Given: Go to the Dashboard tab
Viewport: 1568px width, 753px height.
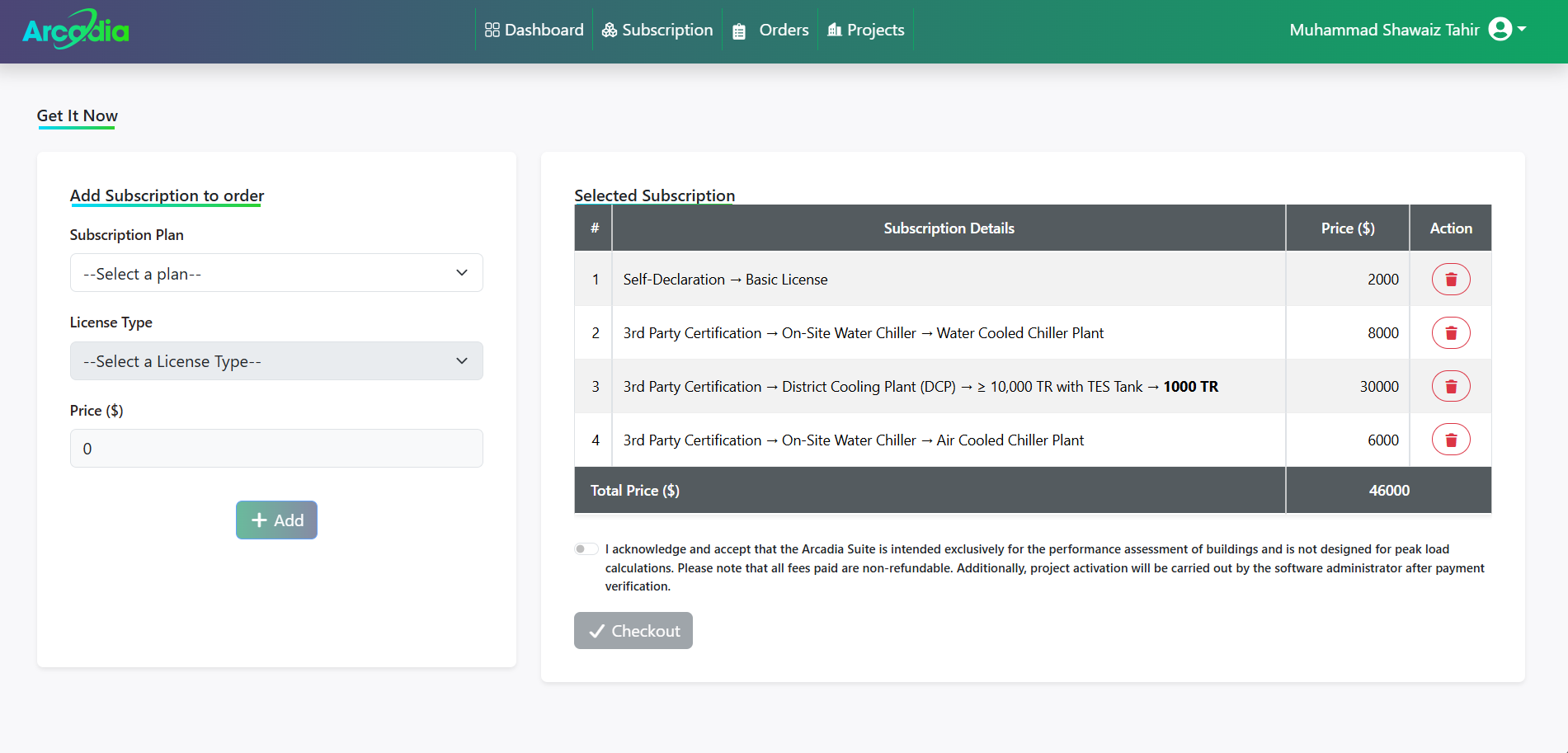Looking at the screenshot, I should tap(534, 31).
